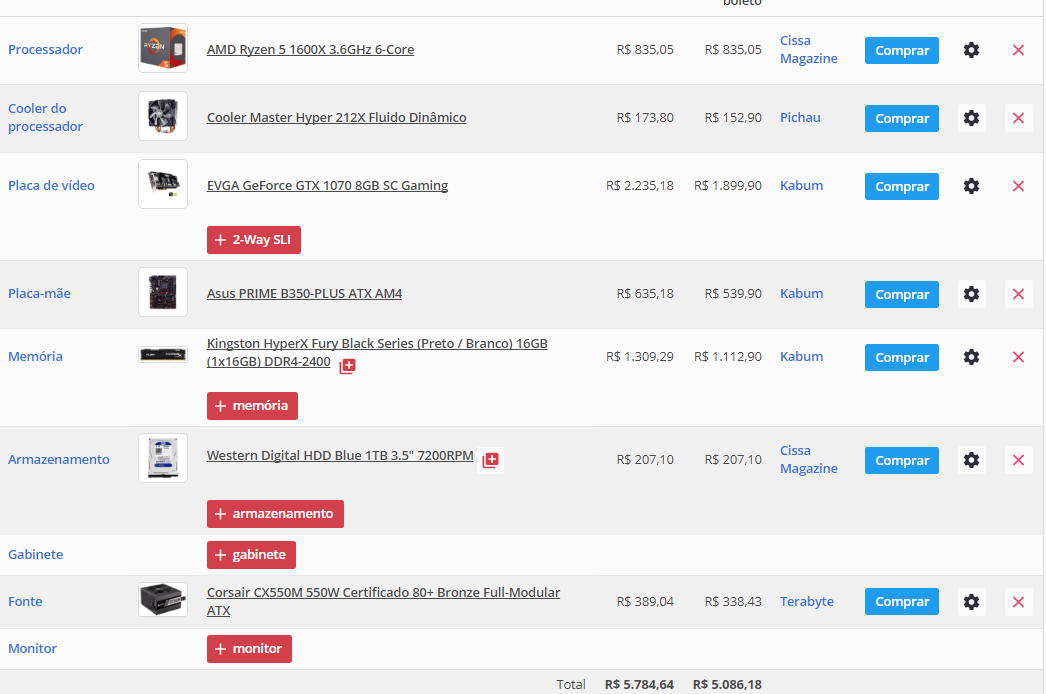1046x694 pixels.
Task: Open settings gear for Memória row
Action: point(971,357)
